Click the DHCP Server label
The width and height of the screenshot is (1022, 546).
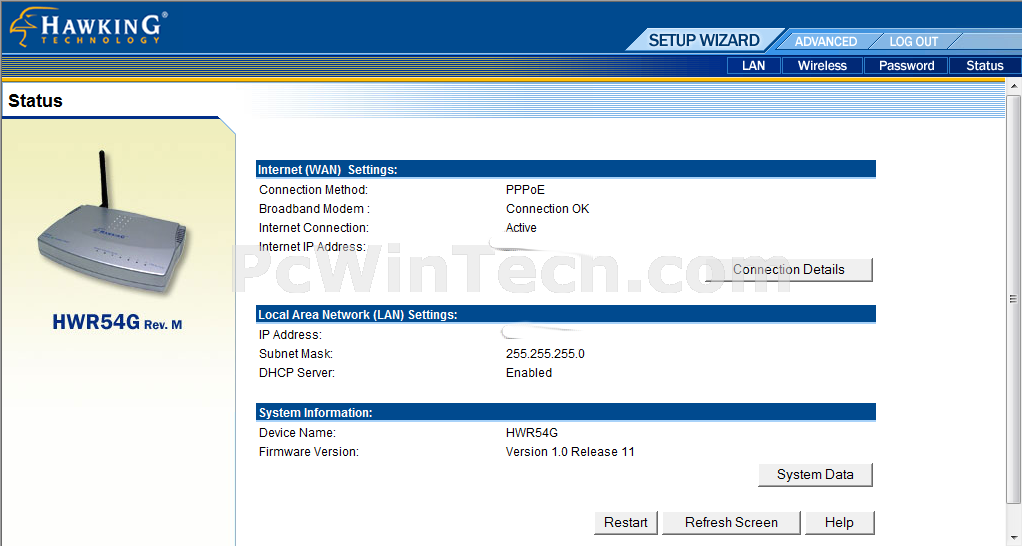[x=297, y=373]
